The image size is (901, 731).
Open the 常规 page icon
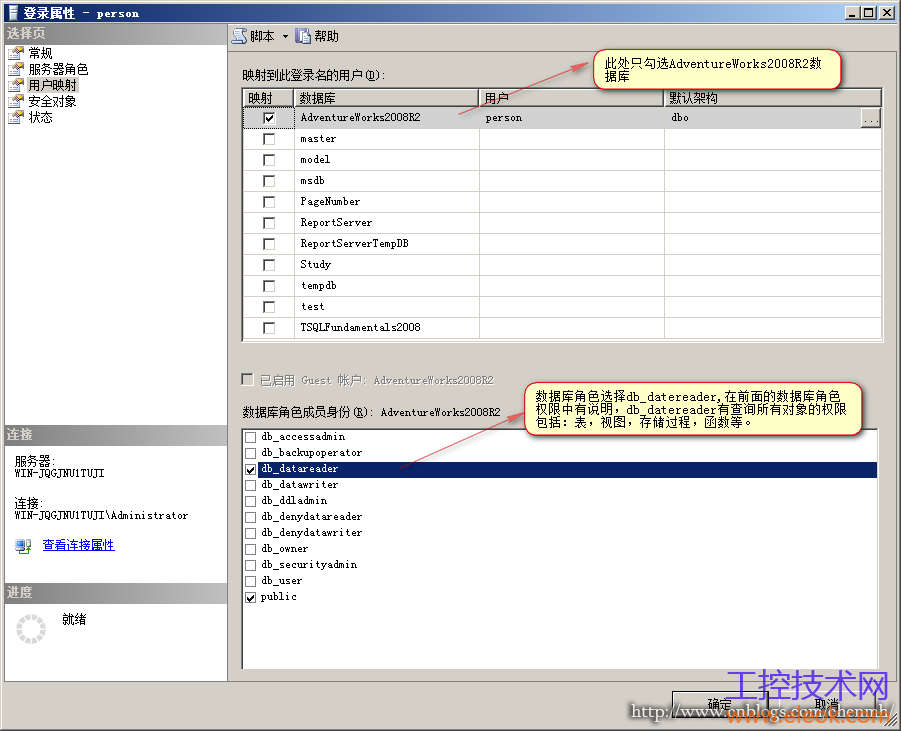pos(16,53)
